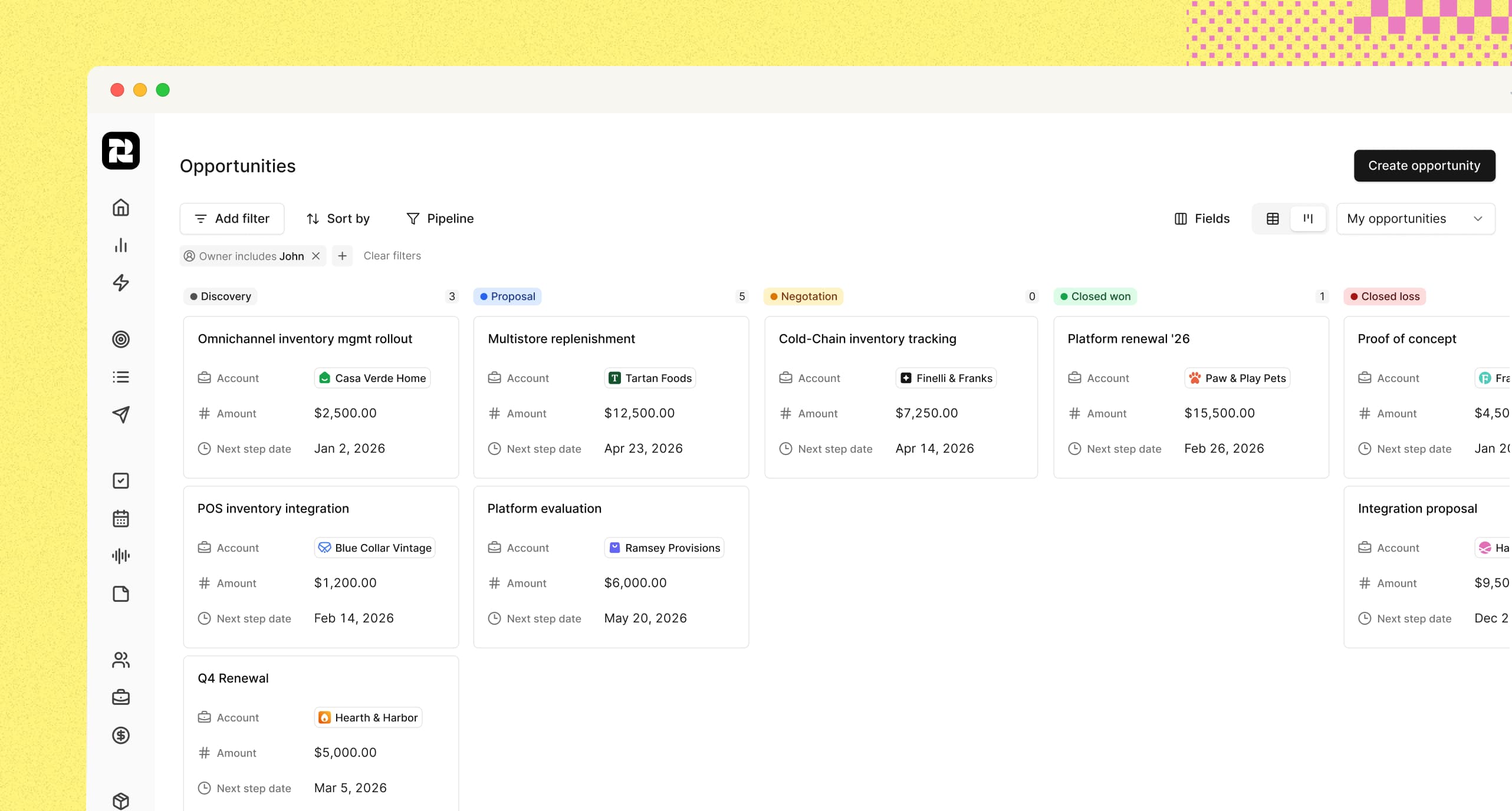Screen dimensions: 1512x811
Task: Open the Sort by options
Action: [x=338, y=218]
